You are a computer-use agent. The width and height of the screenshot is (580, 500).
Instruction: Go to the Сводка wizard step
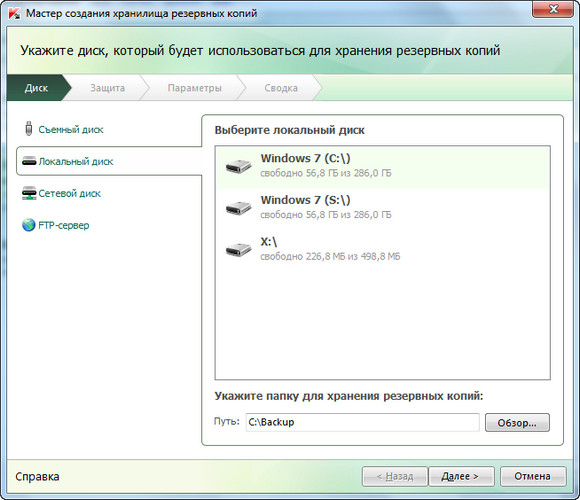click(281, 88)
